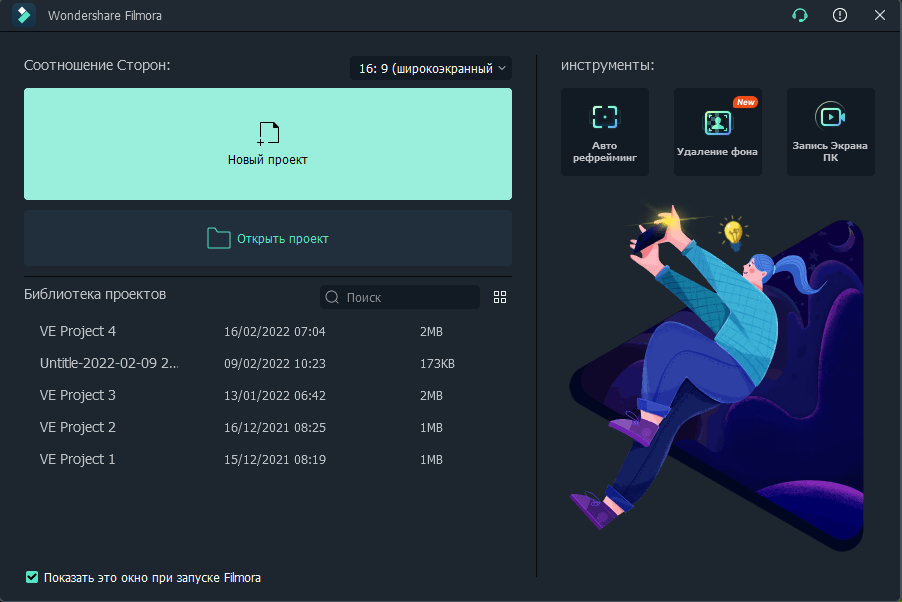Click the Filmora logo icon in title bar
The width and height of the screenshot is (902, 602).
[24, 15]
